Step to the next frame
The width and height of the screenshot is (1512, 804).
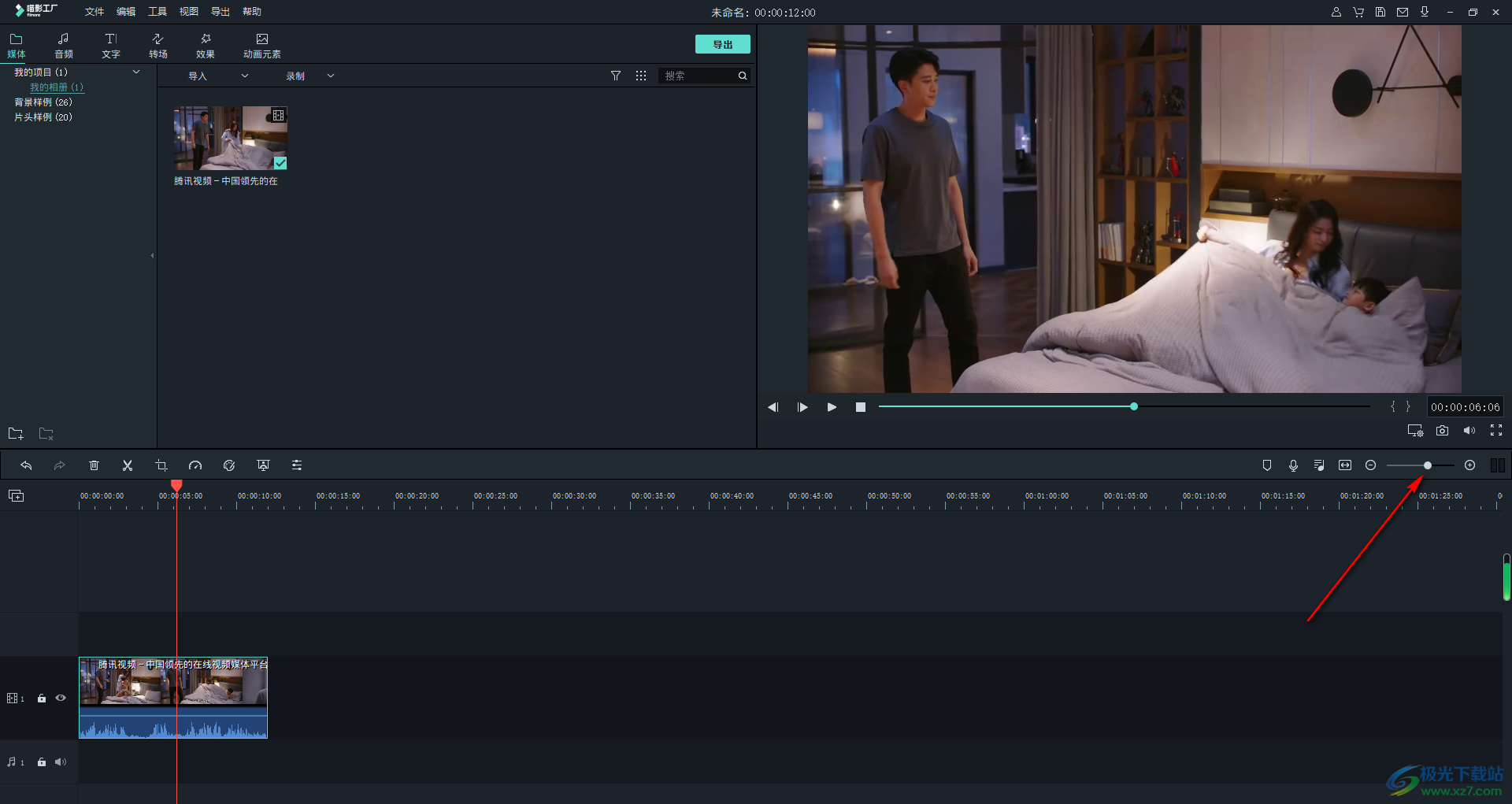(802, 407)
